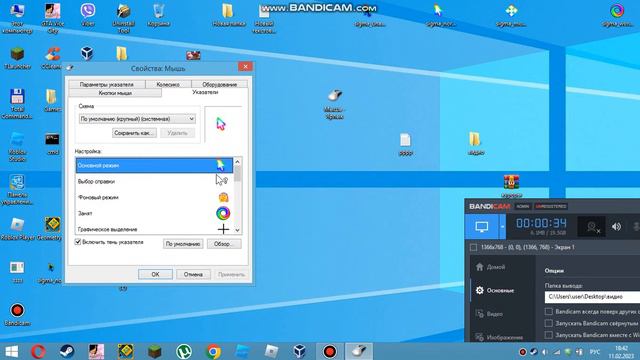Image resolution: width=640 pixels, height=360 pixels.
Task: Mute Bandicam speaker sound icon
Action: tap(616, 227)
